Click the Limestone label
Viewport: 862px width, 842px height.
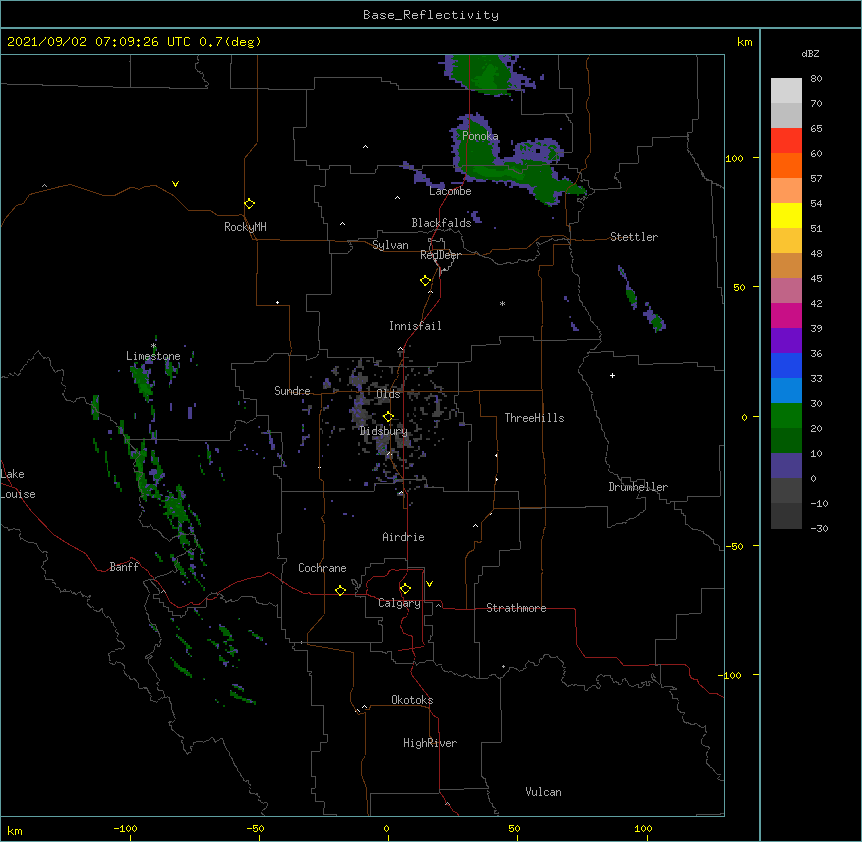[x=153, y=356]
